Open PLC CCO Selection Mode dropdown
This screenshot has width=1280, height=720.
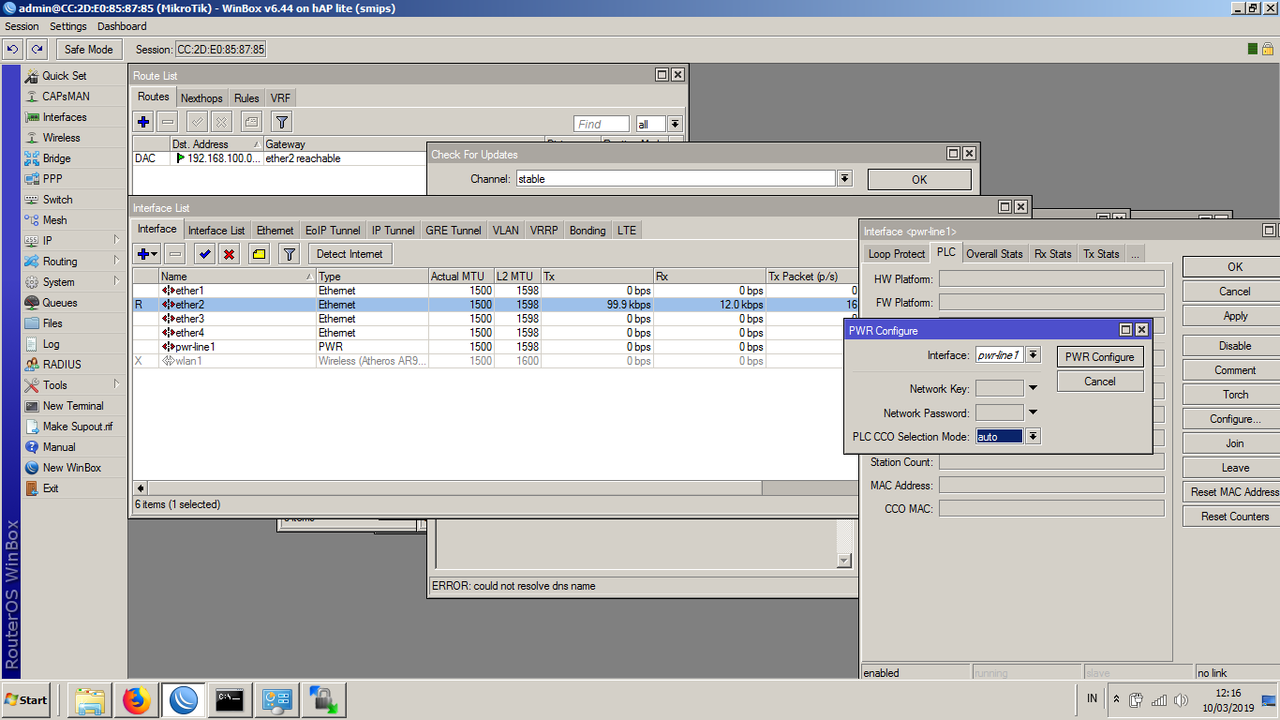click(x=1033, y=436)
